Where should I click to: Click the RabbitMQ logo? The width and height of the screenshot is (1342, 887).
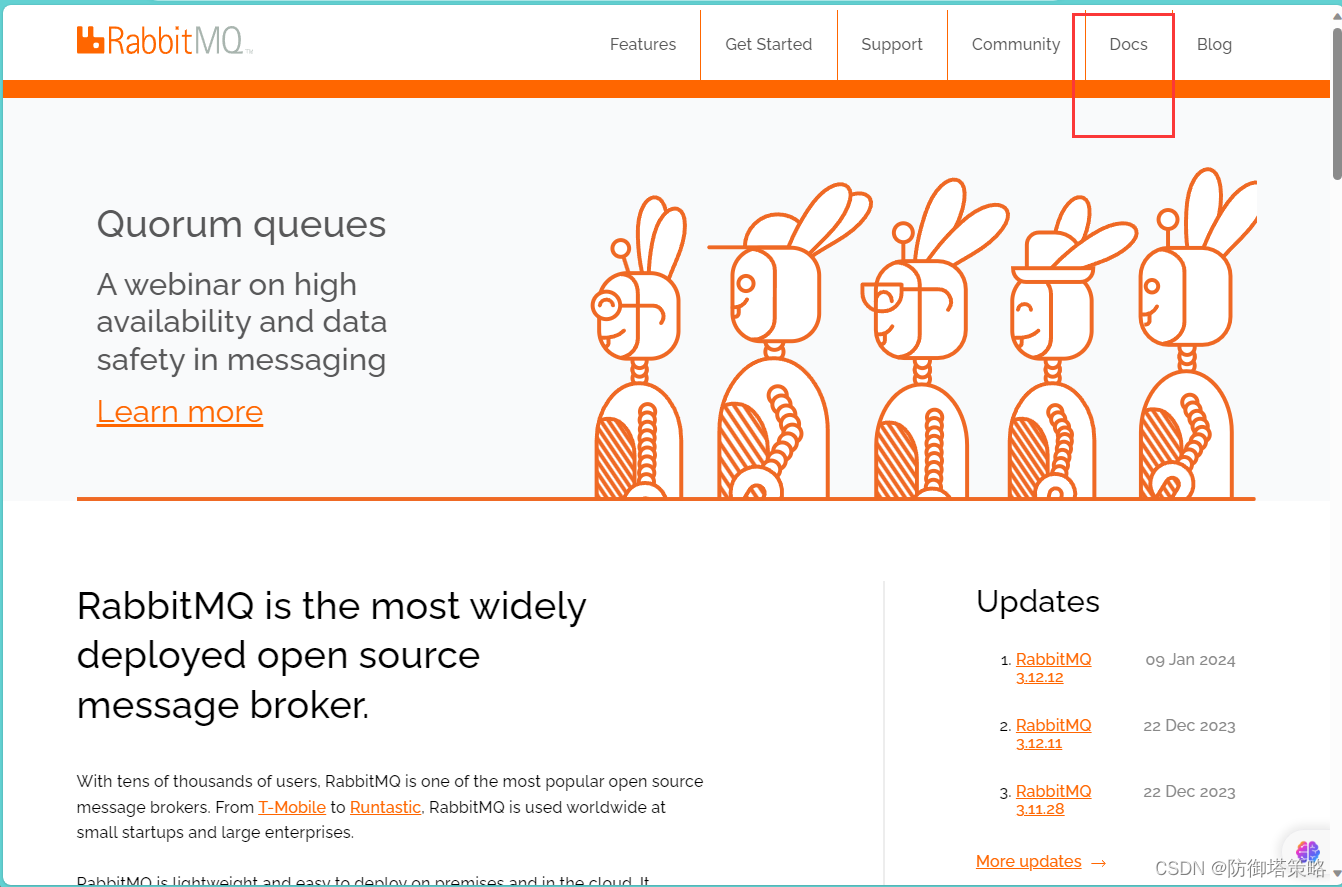click(x=164, y=41)
